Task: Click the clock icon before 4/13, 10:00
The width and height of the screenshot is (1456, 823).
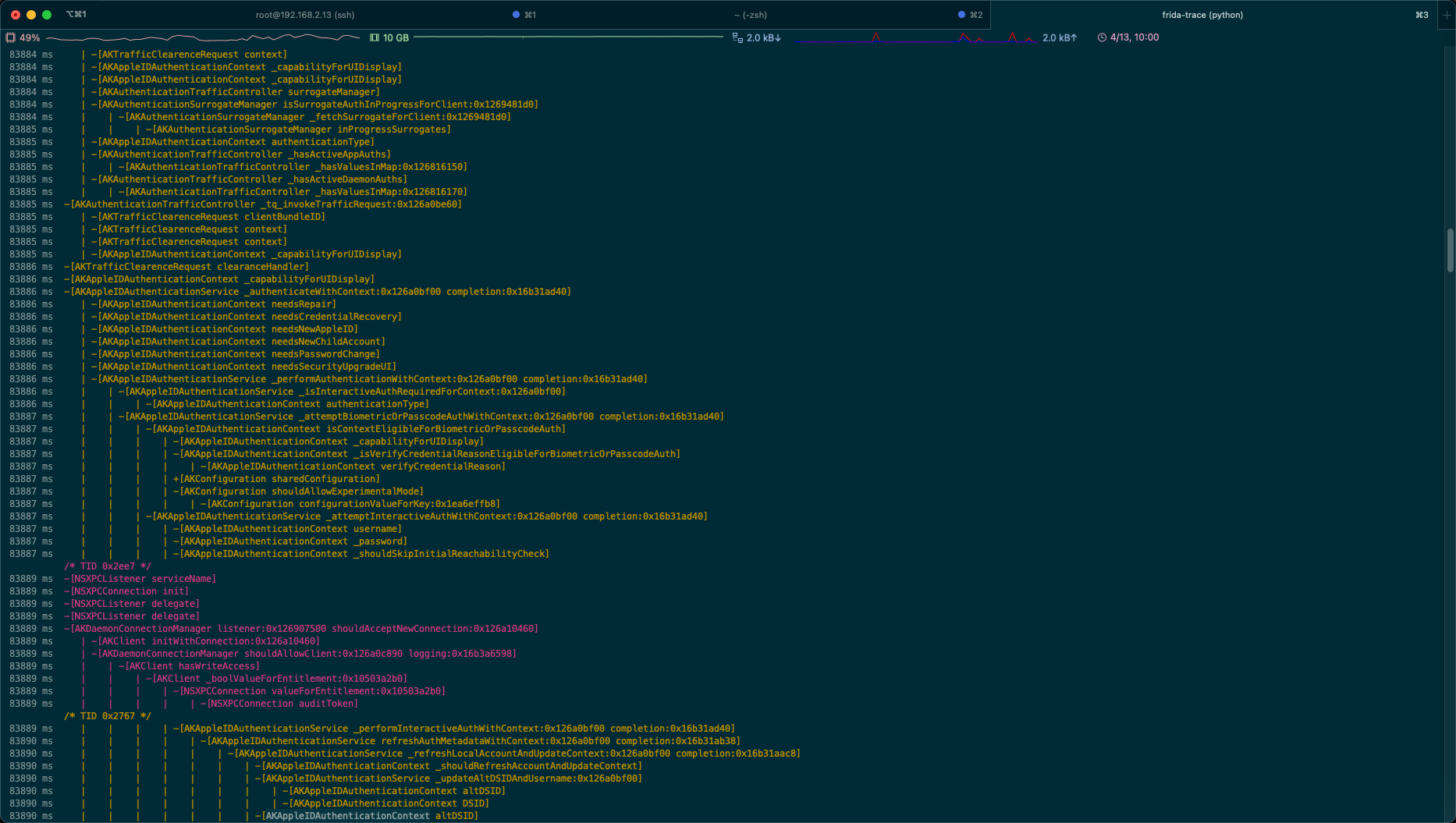Action: point(1102,37)
